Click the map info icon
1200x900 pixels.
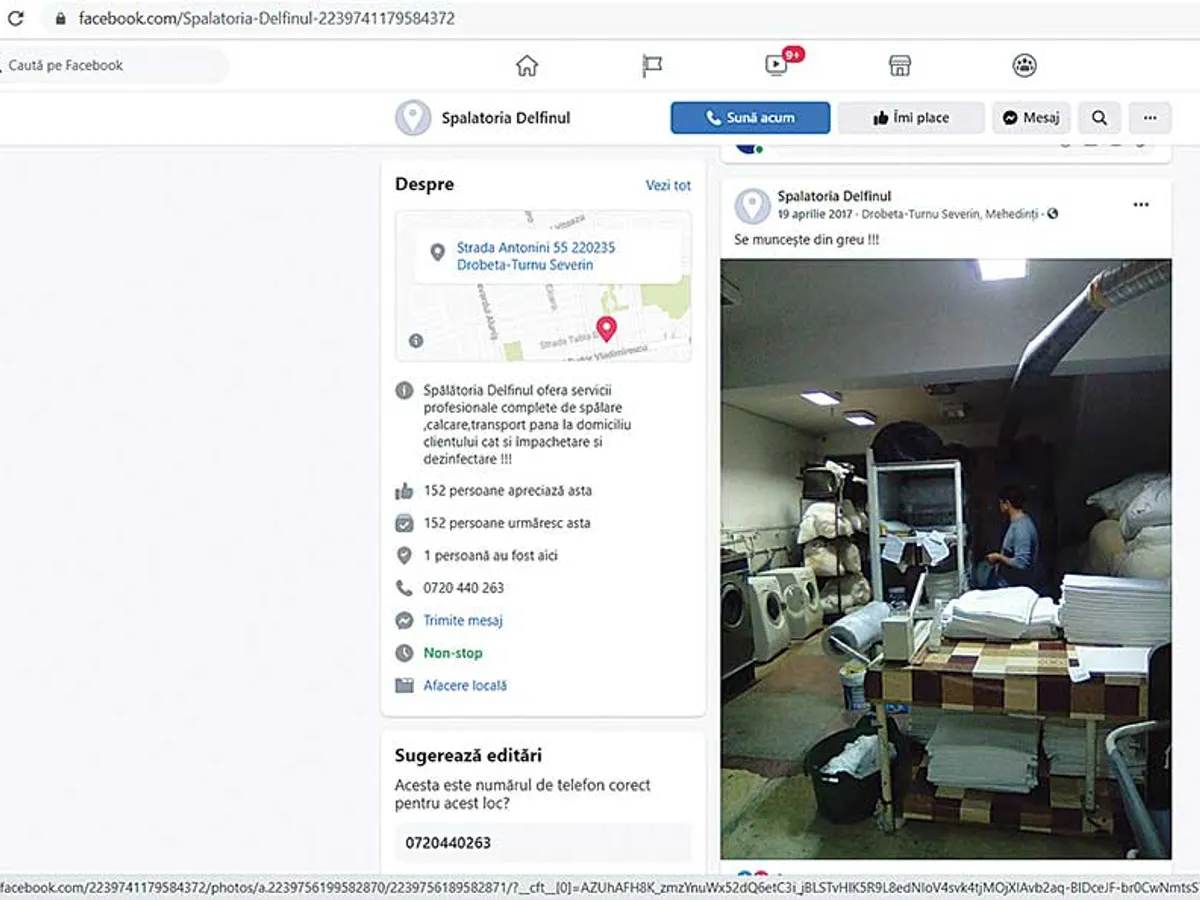(x=416, y=341)
